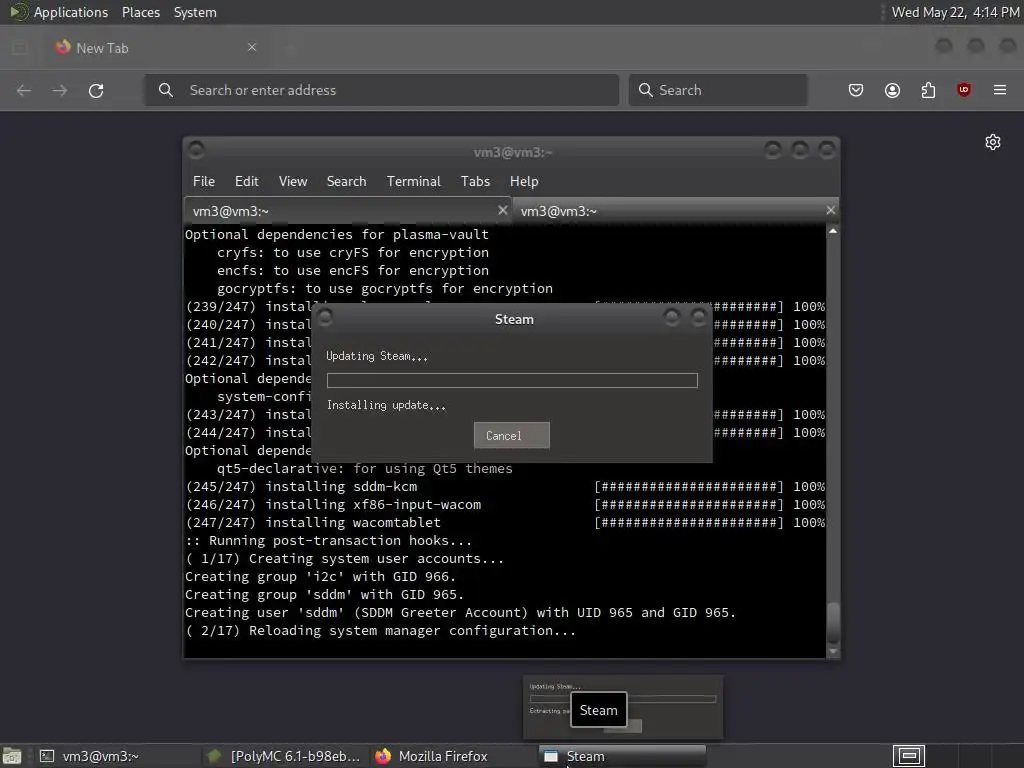
Task: Cancel the Steam update
Action: coord(511,436)
